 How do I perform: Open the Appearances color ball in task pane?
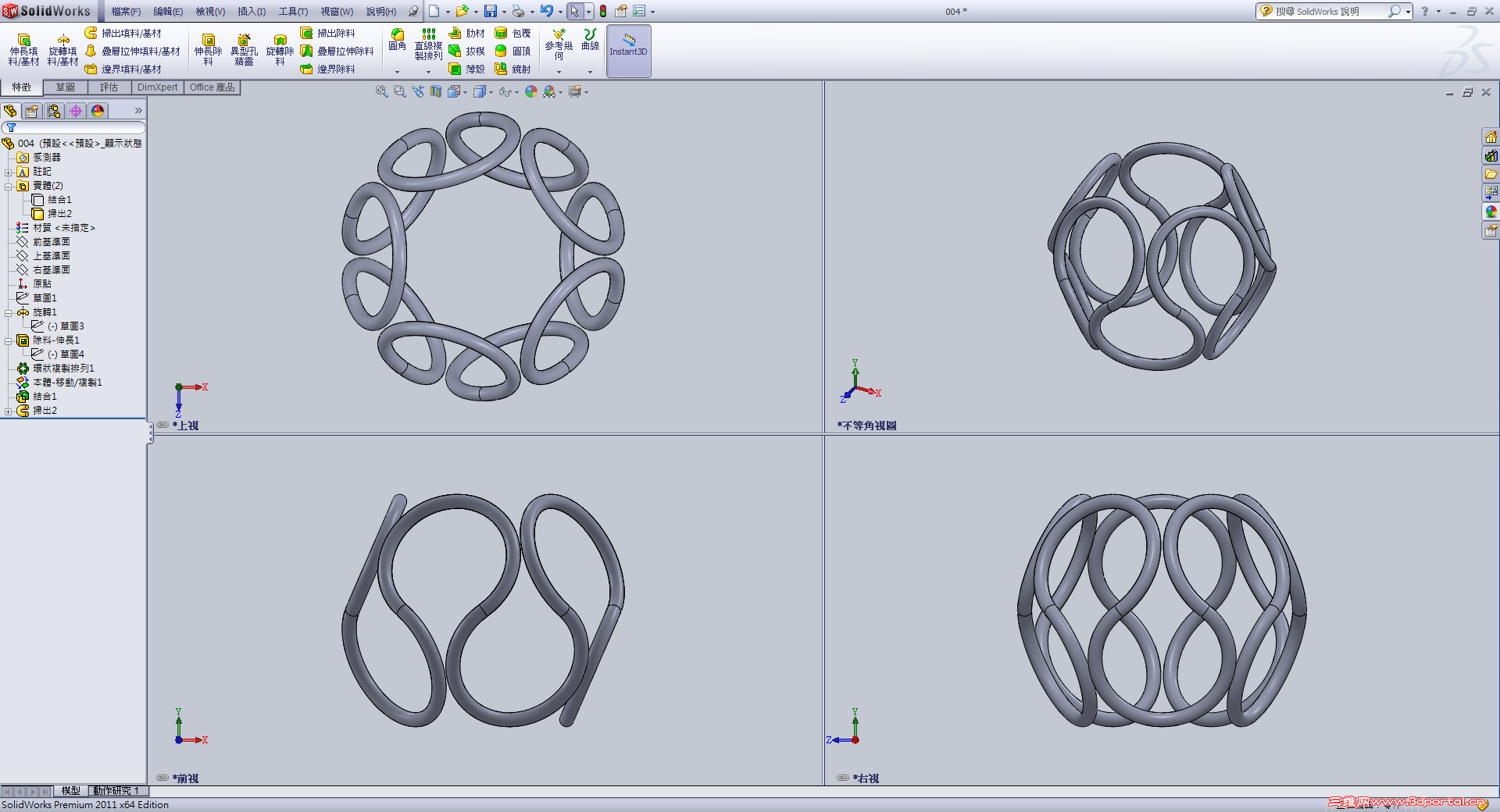pos(1491,212)
